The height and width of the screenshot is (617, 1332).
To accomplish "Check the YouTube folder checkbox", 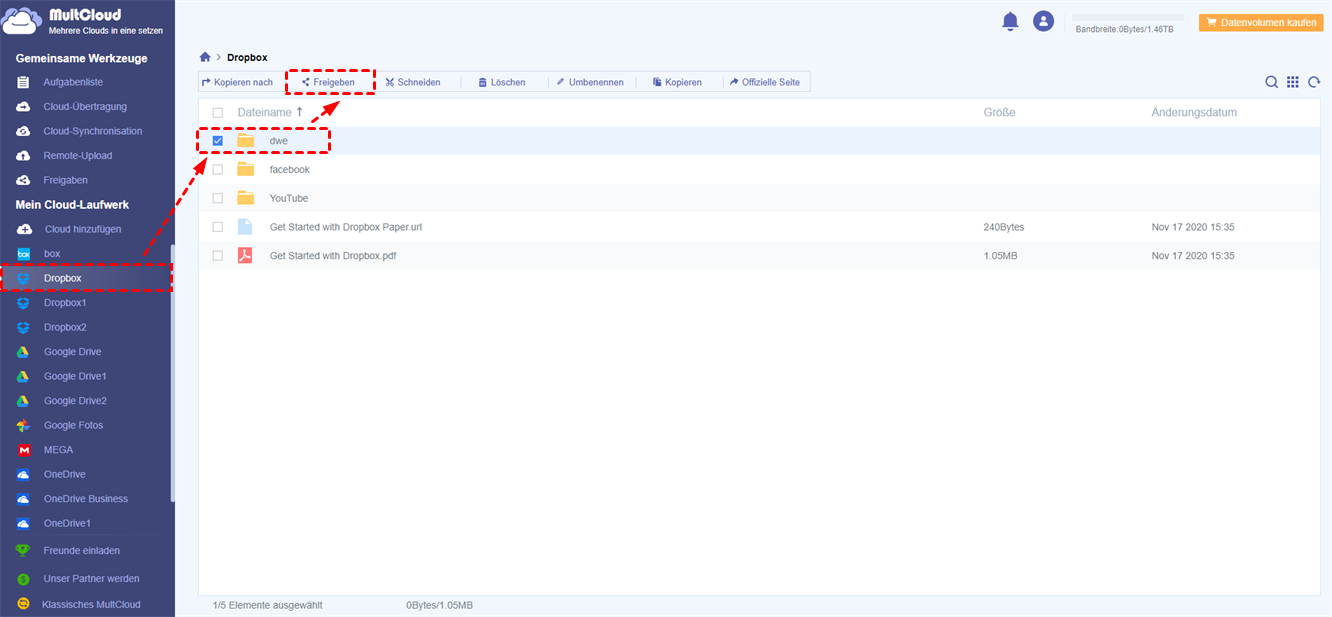I will pyautogui.click(x=218, y=198).
